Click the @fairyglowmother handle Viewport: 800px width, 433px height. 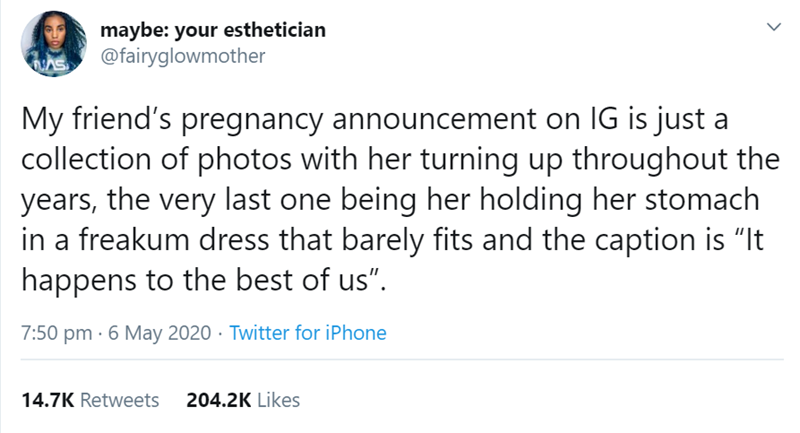click(183, 56)
